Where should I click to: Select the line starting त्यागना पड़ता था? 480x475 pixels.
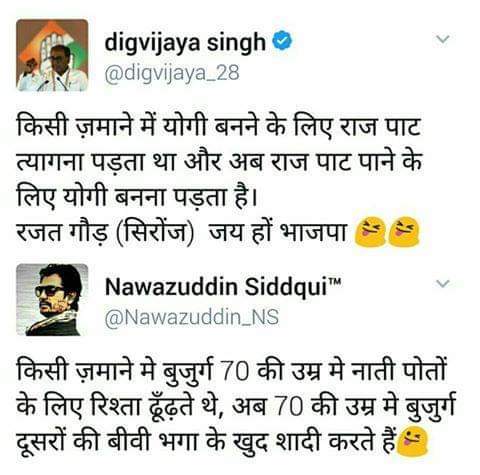click(x=219, y=163)
